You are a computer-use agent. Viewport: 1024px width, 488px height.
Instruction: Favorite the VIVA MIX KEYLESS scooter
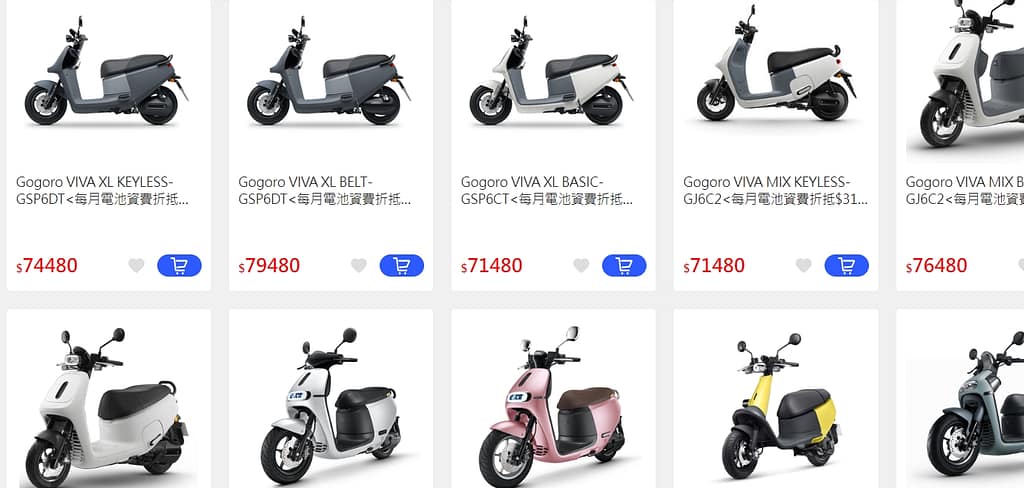coord(803,265)
